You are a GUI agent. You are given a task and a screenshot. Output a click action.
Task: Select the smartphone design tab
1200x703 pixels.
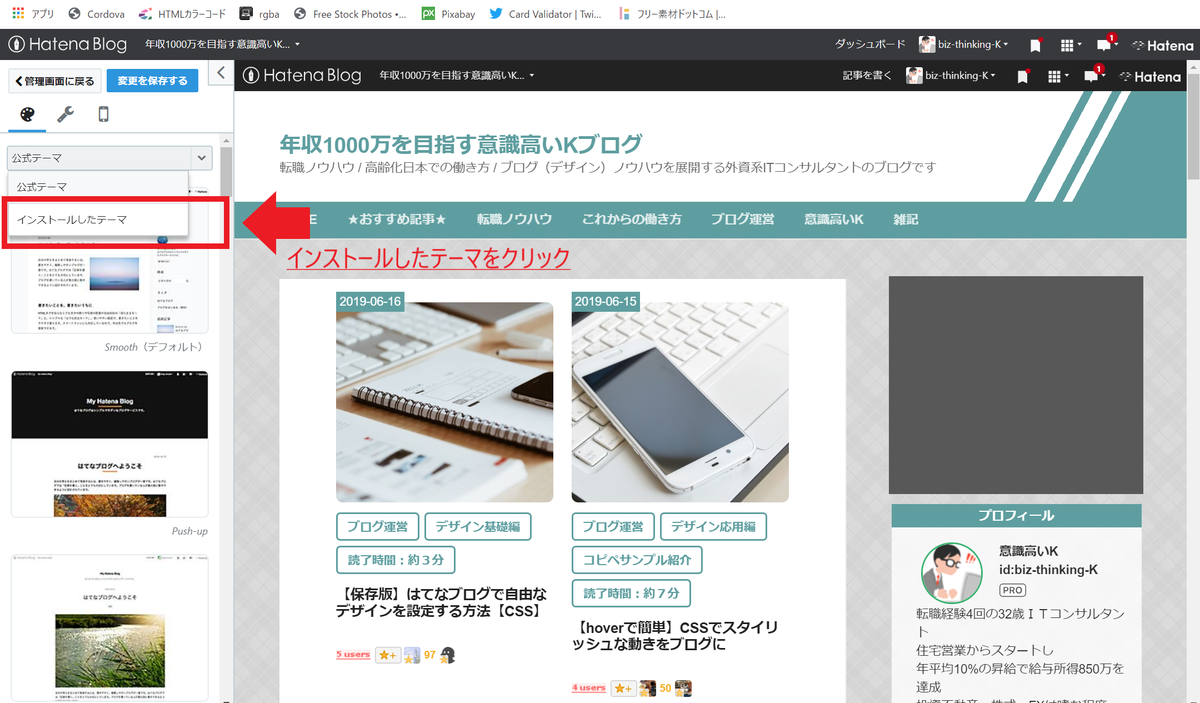(x=103, y=114)
